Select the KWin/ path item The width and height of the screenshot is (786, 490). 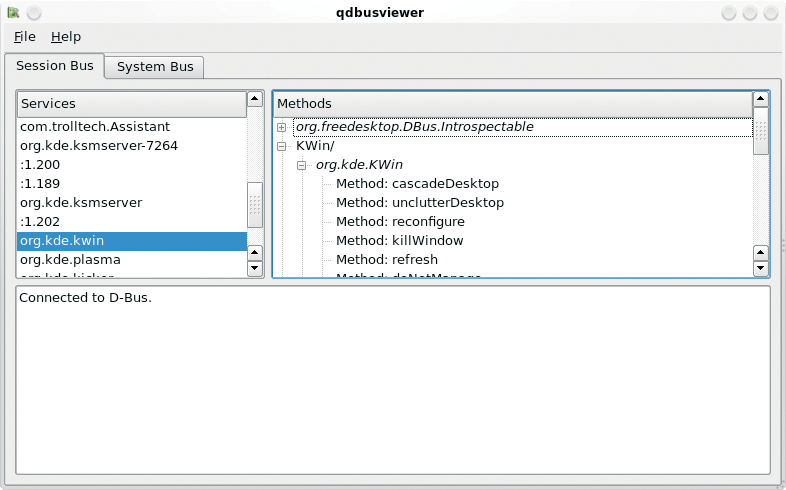pos(315,146)
